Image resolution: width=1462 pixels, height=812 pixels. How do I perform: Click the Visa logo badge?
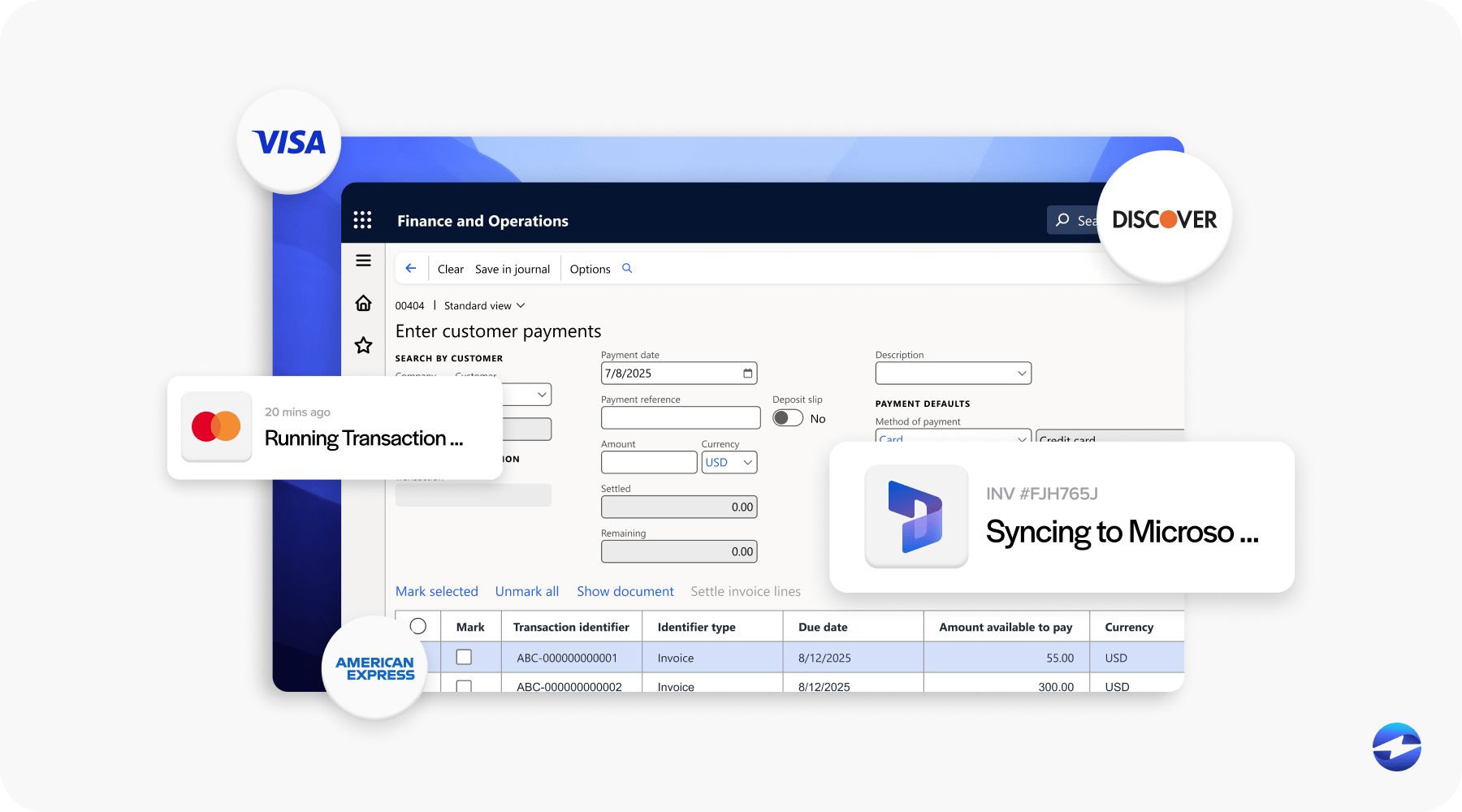(288, 142)
